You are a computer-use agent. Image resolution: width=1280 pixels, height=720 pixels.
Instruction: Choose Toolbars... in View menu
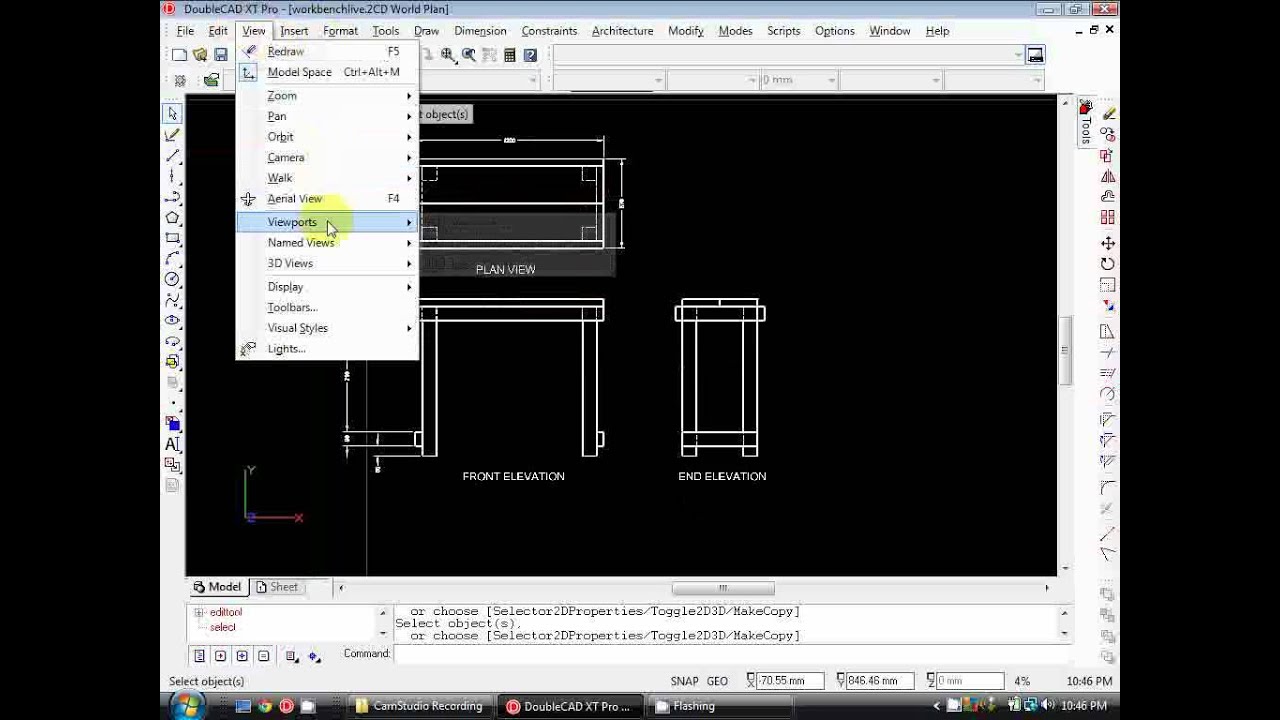[x=327, y=307]
